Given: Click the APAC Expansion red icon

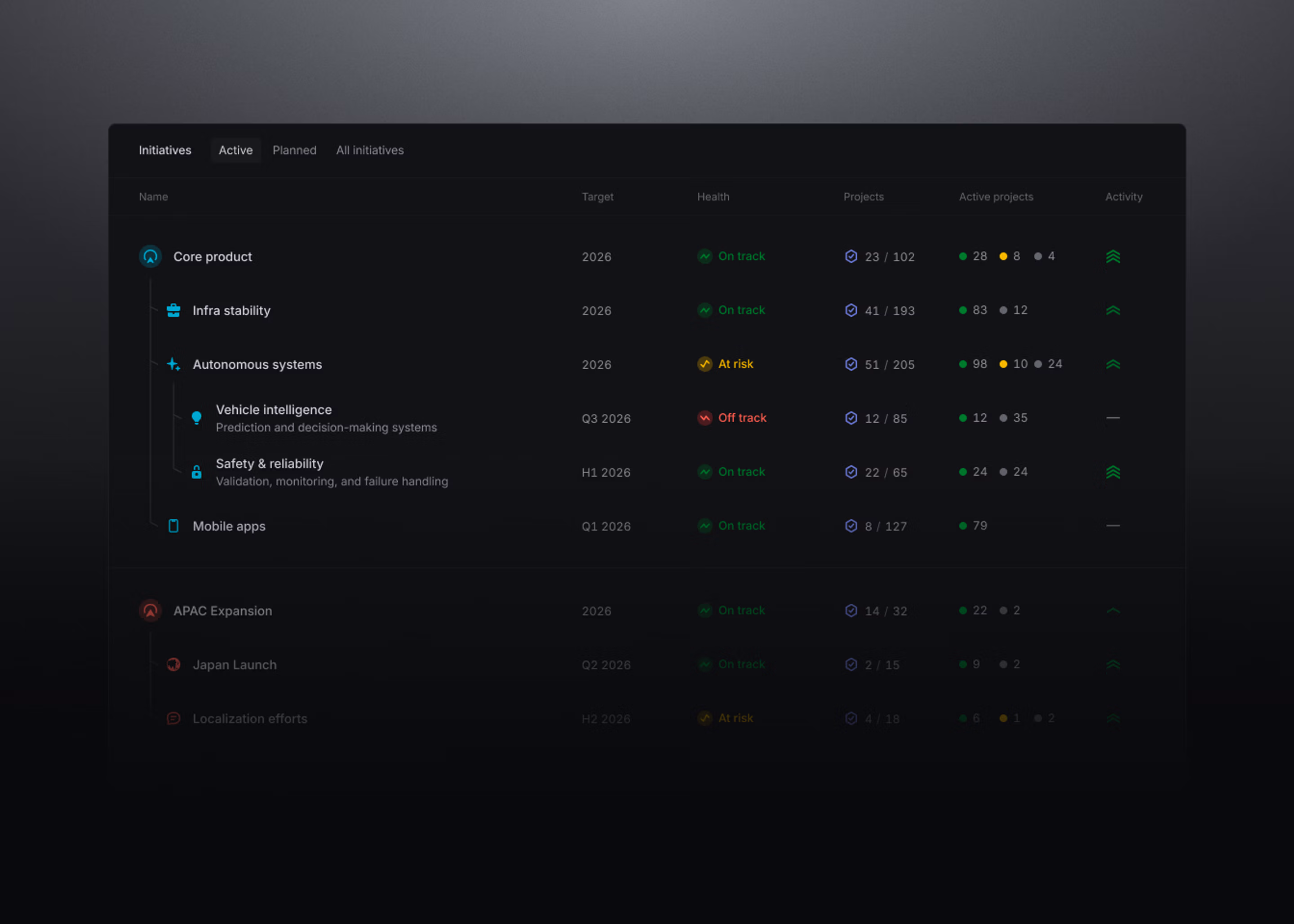Looking at the screenshot, I should click(x=150, y=610).
